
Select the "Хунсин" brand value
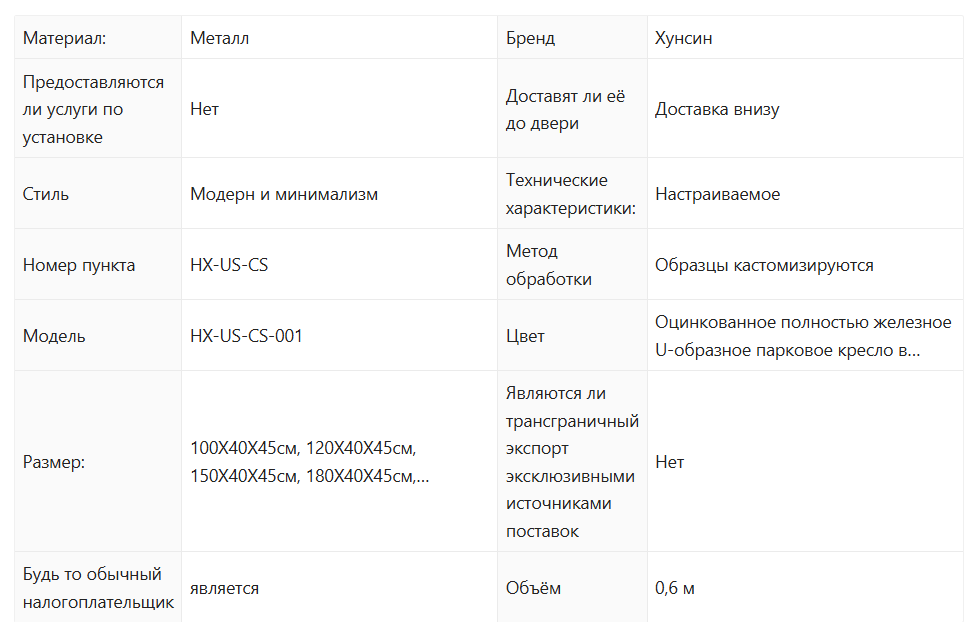tap(683, 38)
